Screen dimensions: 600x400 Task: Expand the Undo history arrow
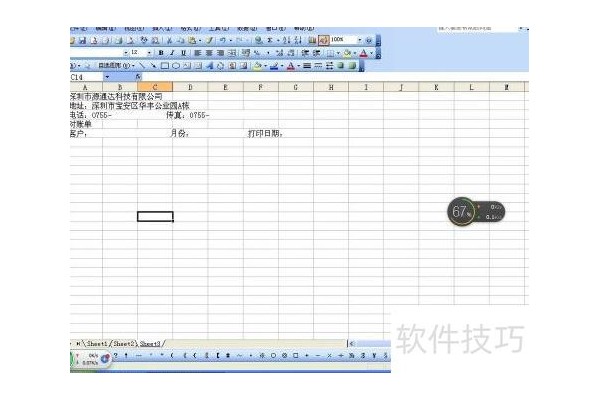coord(230,40)
